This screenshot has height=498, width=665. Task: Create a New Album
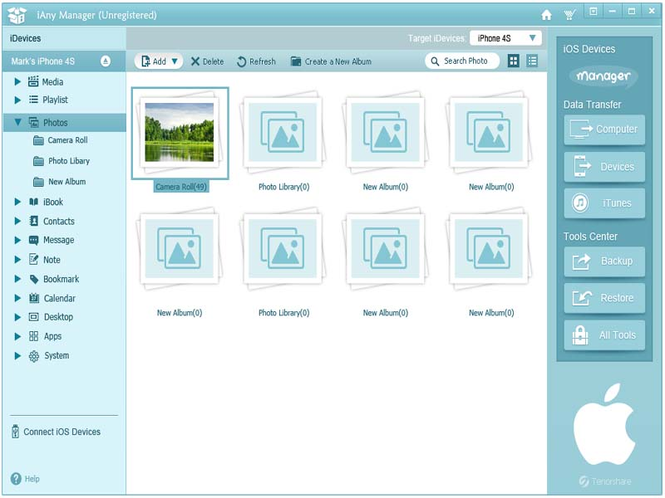coord(331,62)
